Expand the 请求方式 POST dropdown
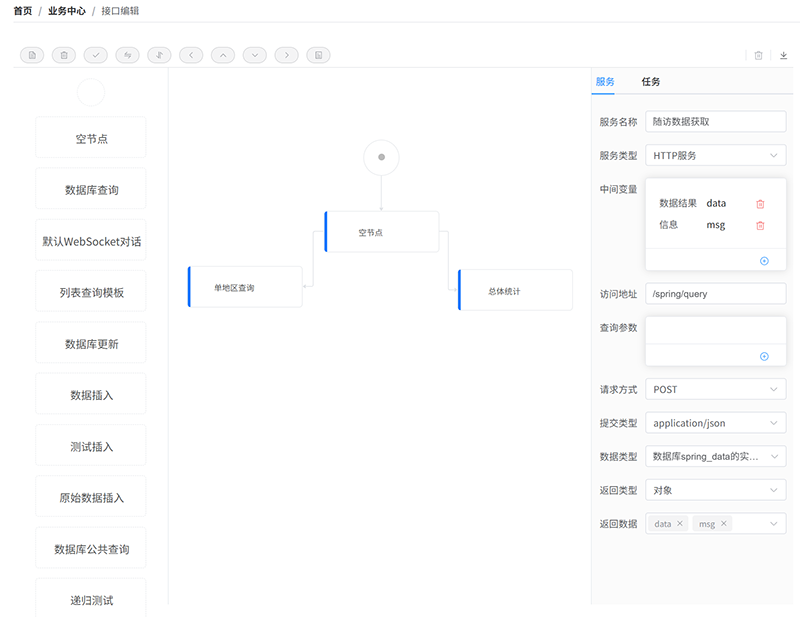This screenshot has width=800, height=617. [x=715, y=389]
